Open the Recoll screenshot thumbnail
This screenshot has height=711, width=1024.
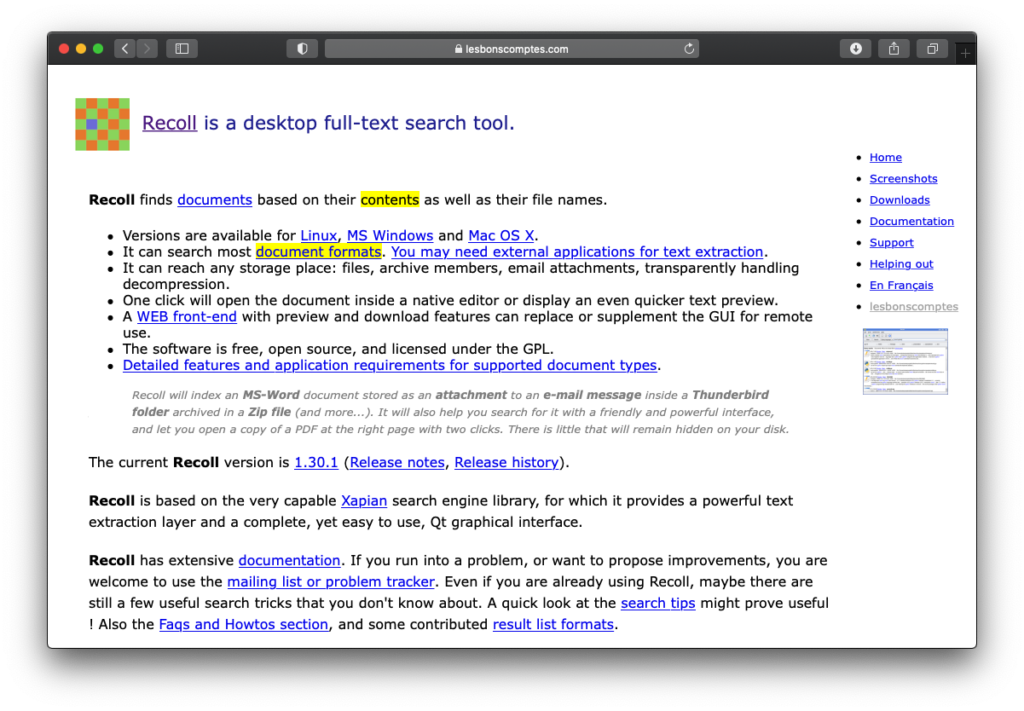(904, 361)
